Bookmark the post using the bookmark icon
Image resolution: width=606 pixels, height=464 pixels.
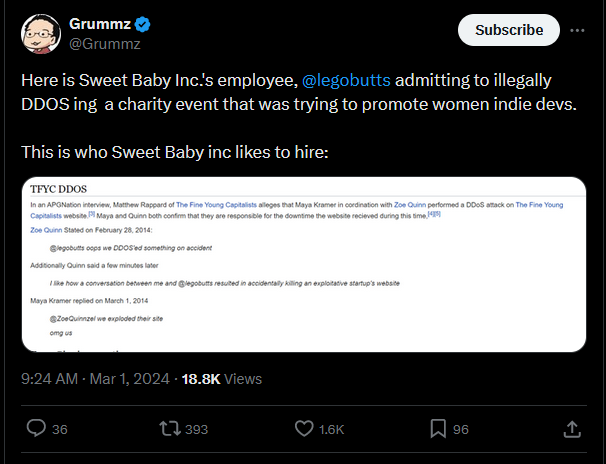[438, 428]
